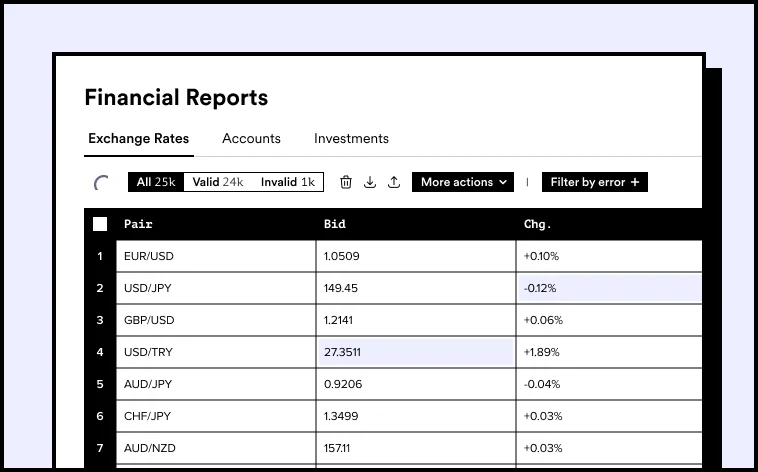Click the plus icon on Filter by error
The height and width of the screenshot is (472, 758).
(635, 182)
